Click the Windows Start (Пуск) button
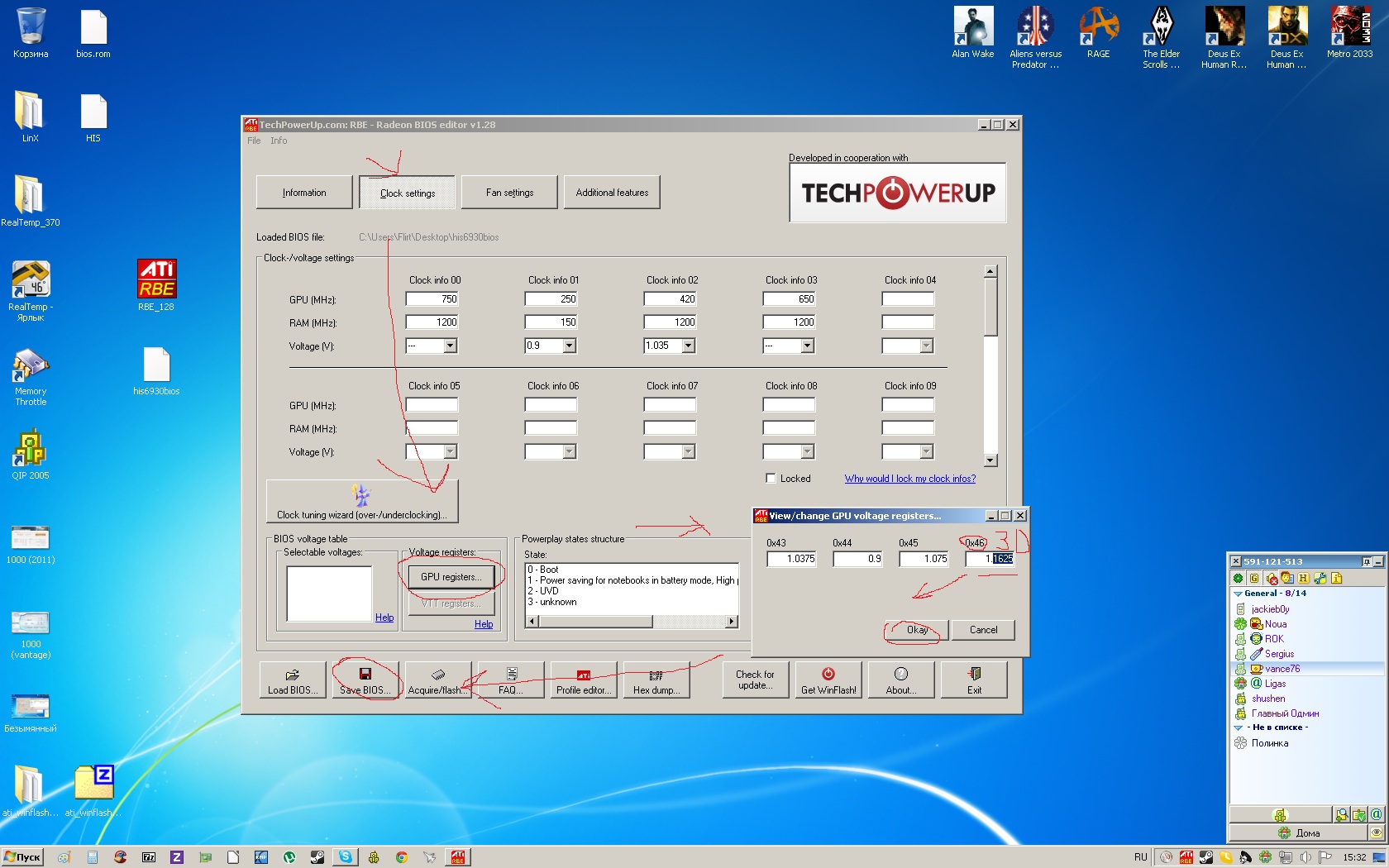Image resolution: width=1389 pixels, height=868 pixels. click(22, 857)
